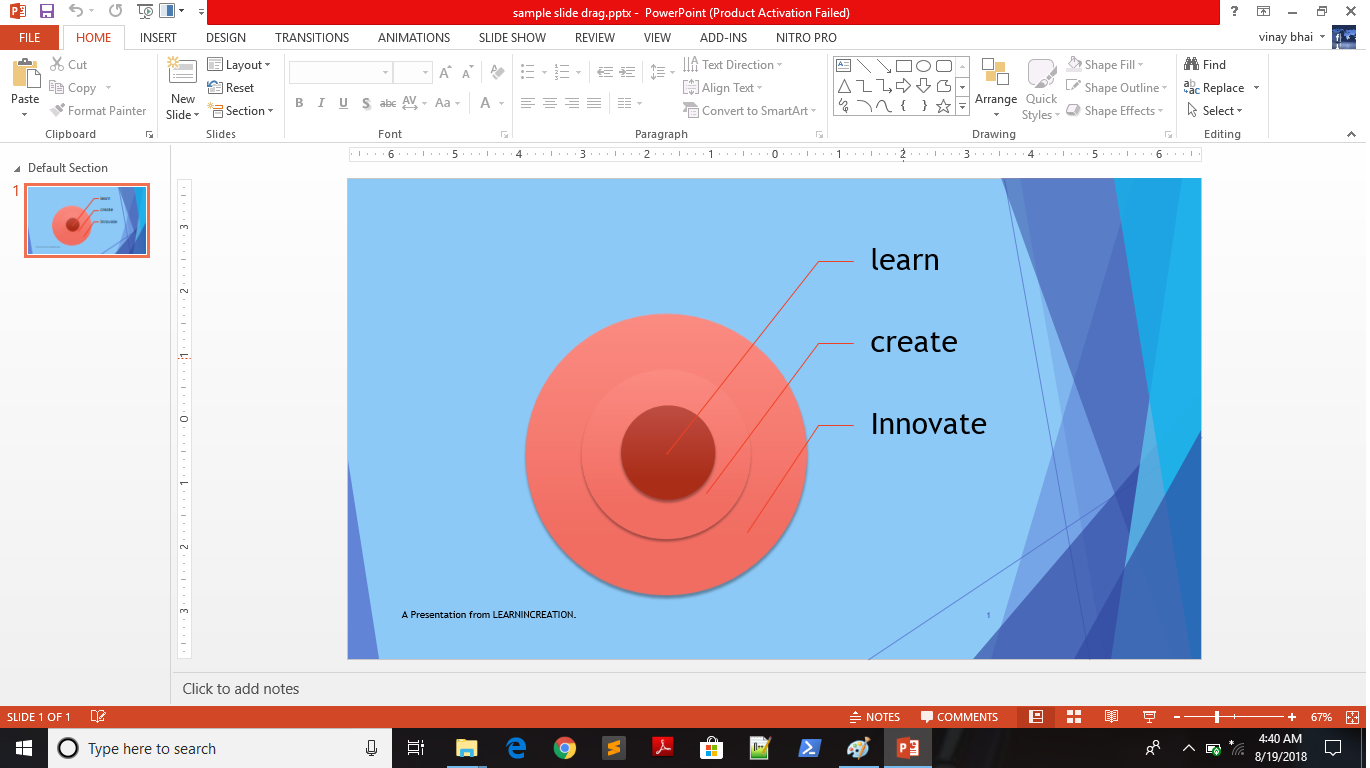Screen dimensions: 1370x768
Task: Toggle the NOTES pane in status bar
Action: [874, 717]
